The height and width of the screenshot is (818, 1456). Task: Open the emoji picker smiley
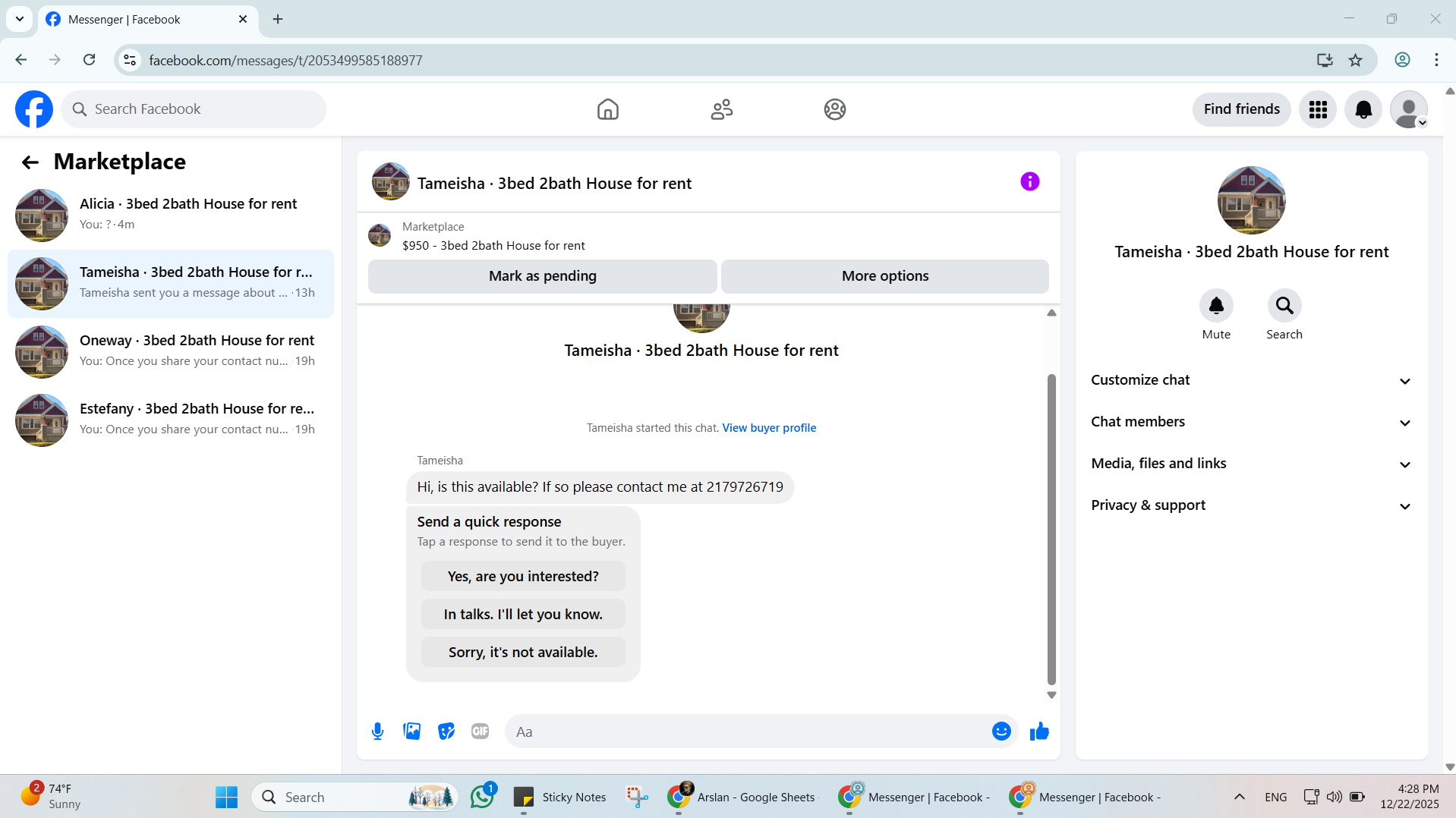point(1001,731)
